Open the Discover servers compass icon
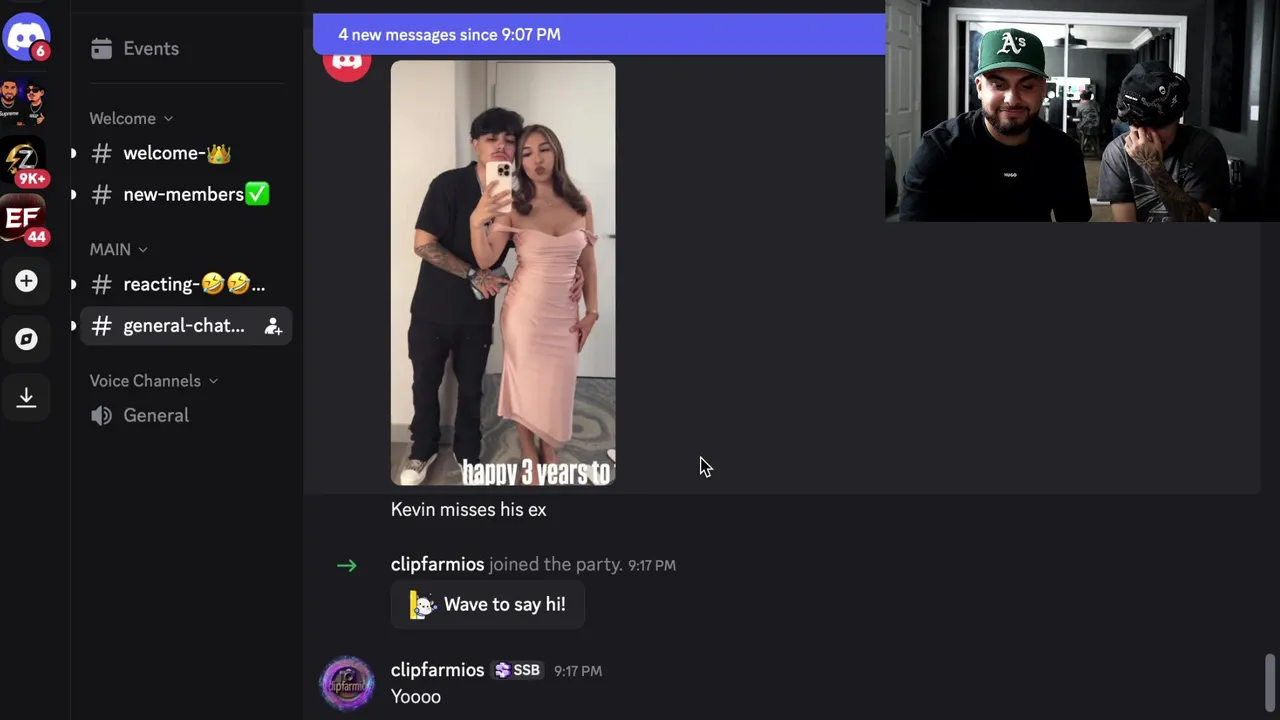Screen dimensions: 1280x720 [26, 339]
